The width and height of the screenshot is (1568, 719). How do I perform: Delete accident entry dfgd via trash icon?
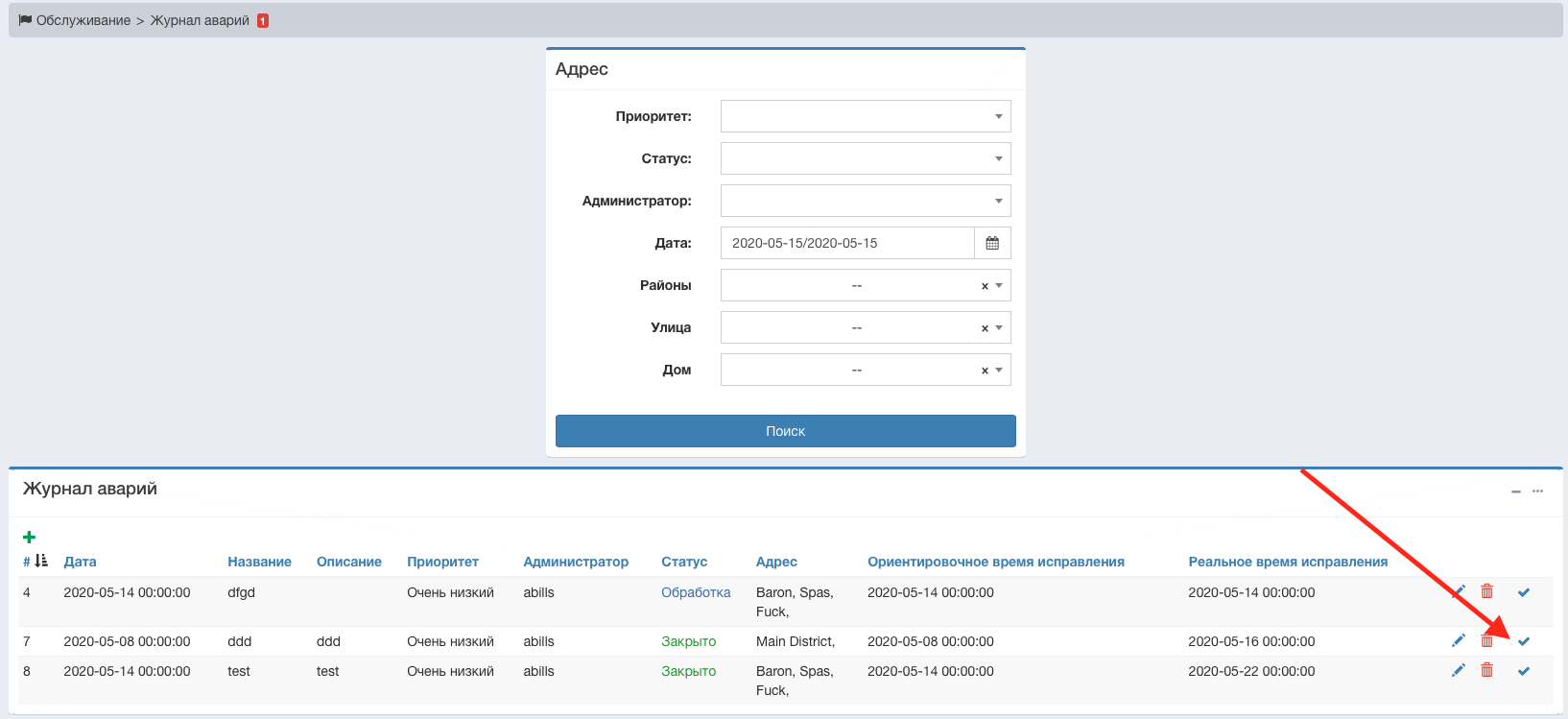click(1486, 592)
